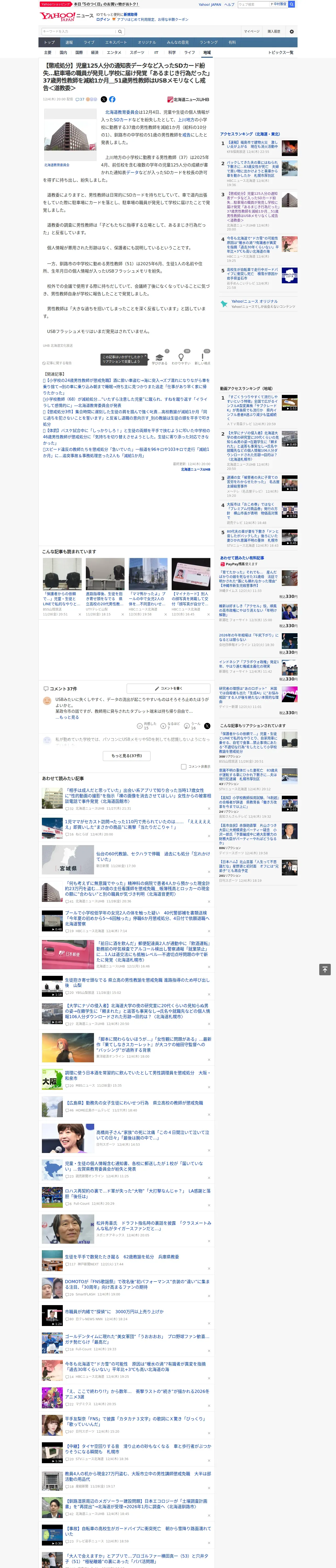Click the scroll-to-top arrow button

pyautogui.click(x=325, y=970)
